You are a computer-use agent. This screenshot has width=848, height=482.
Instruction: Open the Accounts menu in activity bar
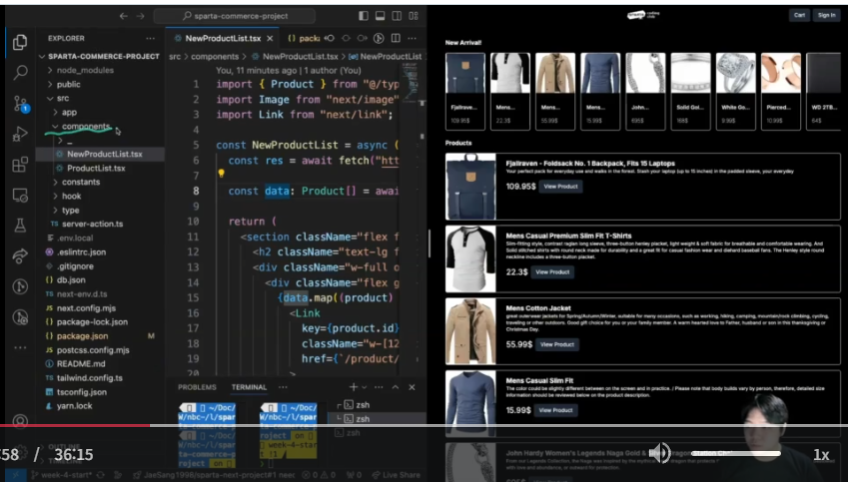pyautogui.click(x=20, y=421)
